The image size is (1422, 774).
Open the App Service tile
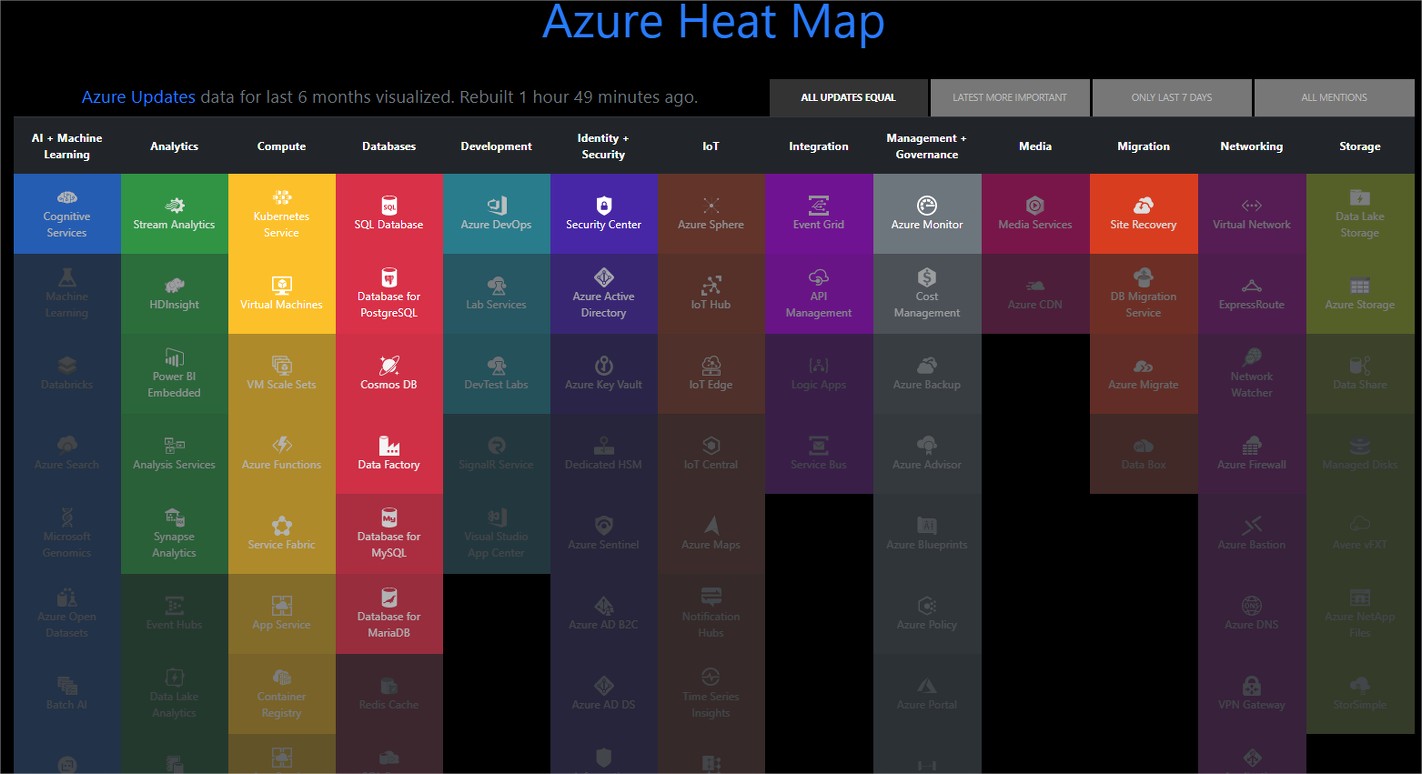pyautogui.click(x=281, y=614)
